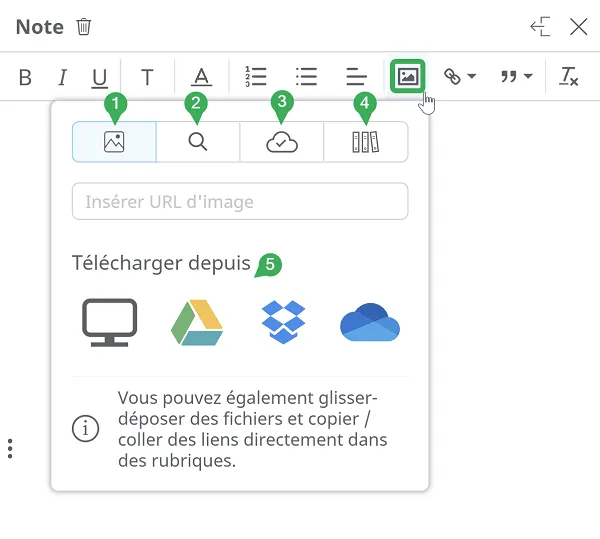Toggle italic formatting

click(62, 77)
